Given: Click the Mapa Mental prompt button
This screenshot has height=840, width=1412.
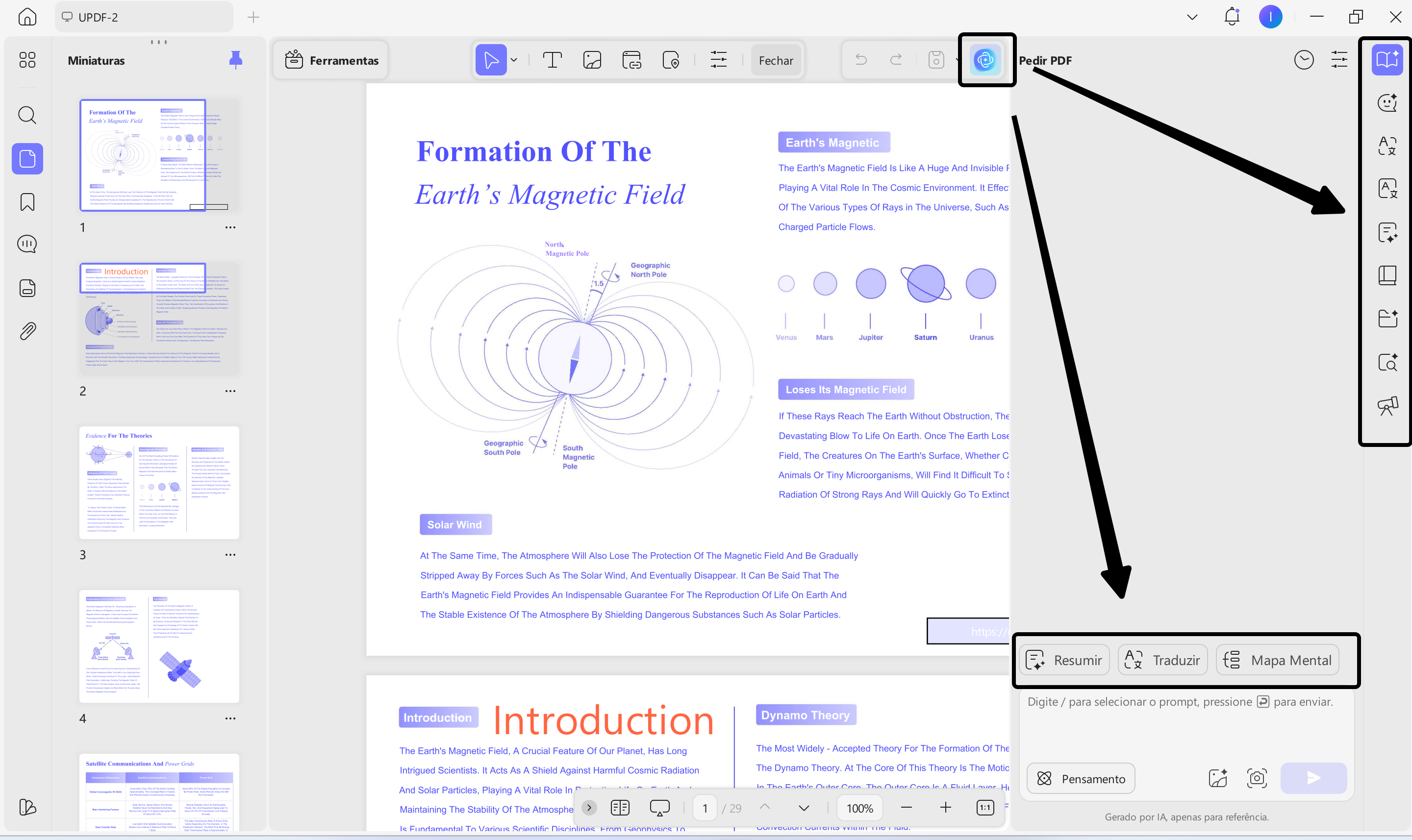Looking at the screenshot, I should click(1278, 660).
